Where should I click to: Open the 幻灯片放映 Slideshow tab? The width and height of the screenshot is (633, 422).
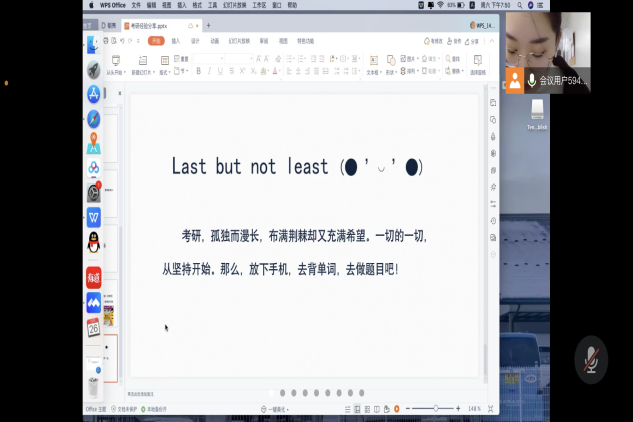239,41
